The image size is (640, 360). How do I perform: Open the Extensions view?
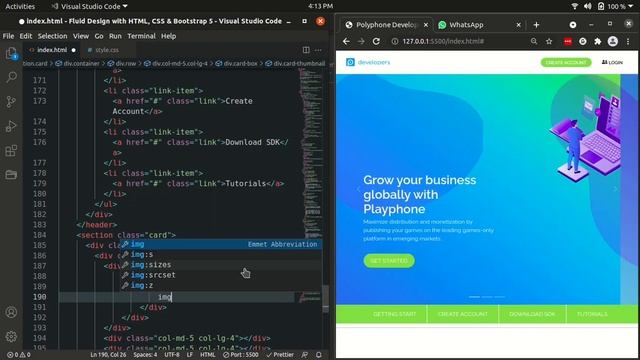pos(11,151)
